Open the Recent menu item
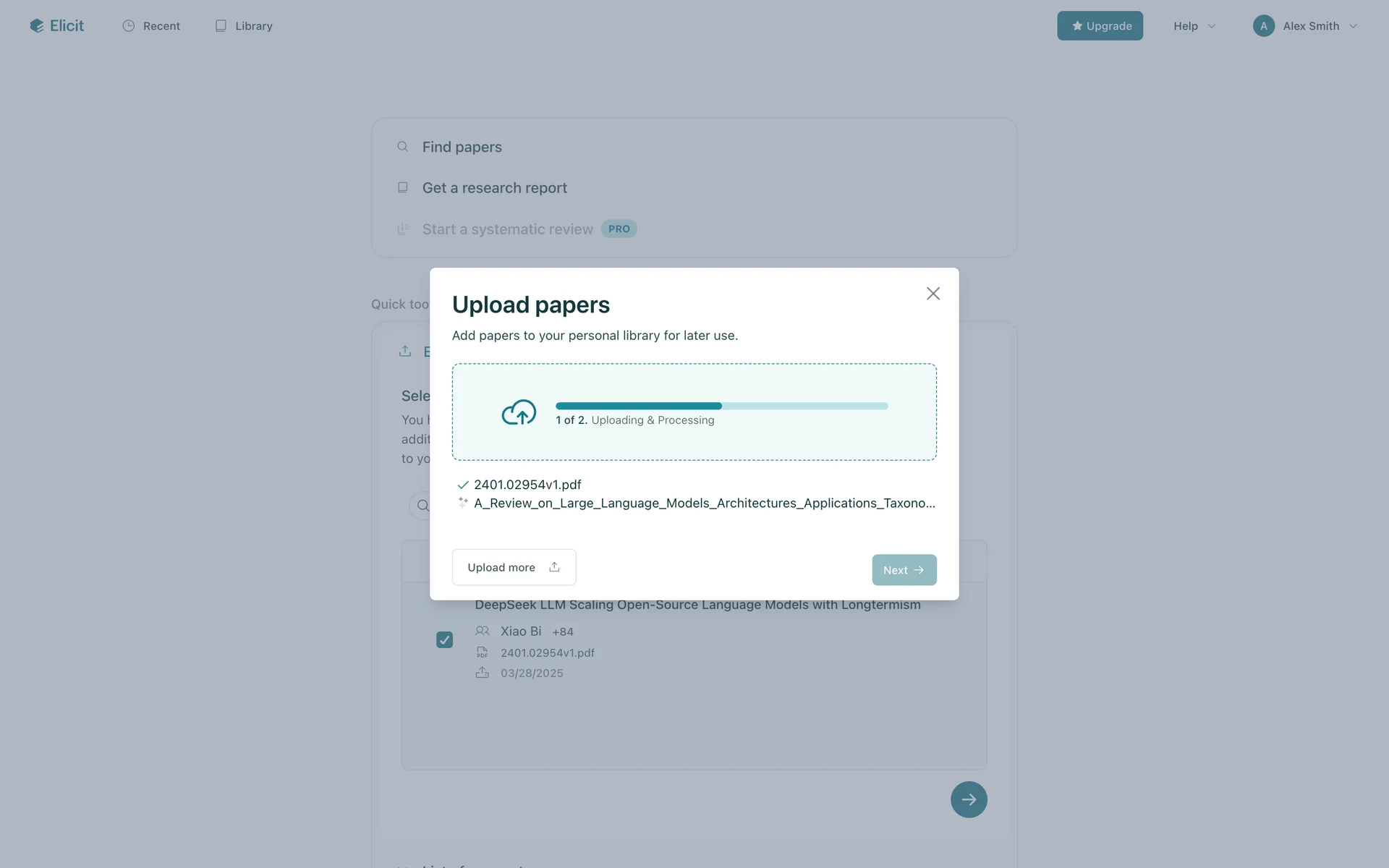The image size is (1389, 868). click(151, 26)
